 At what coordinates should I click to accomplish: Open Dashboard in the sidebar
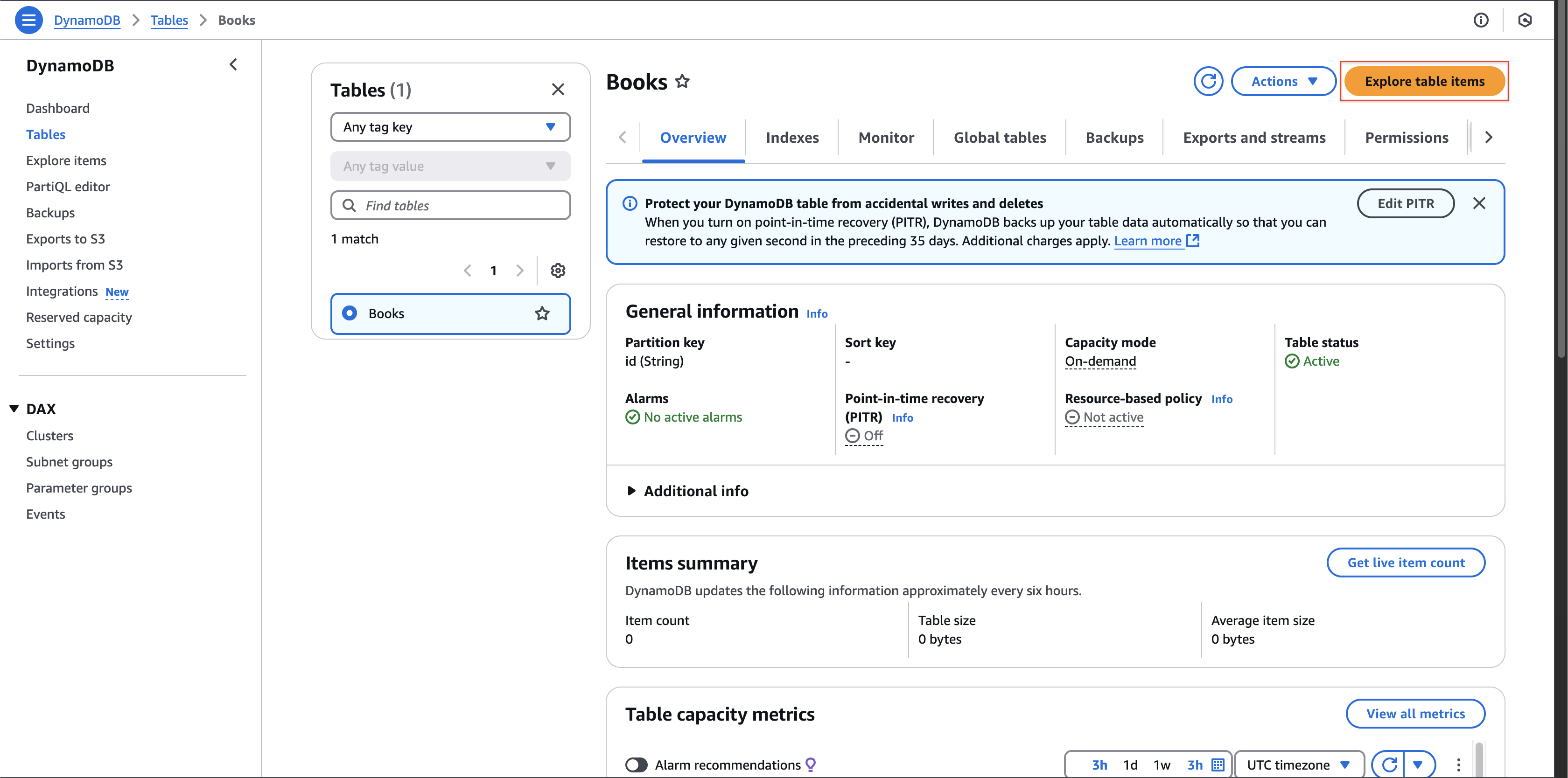tap(58, 108)
